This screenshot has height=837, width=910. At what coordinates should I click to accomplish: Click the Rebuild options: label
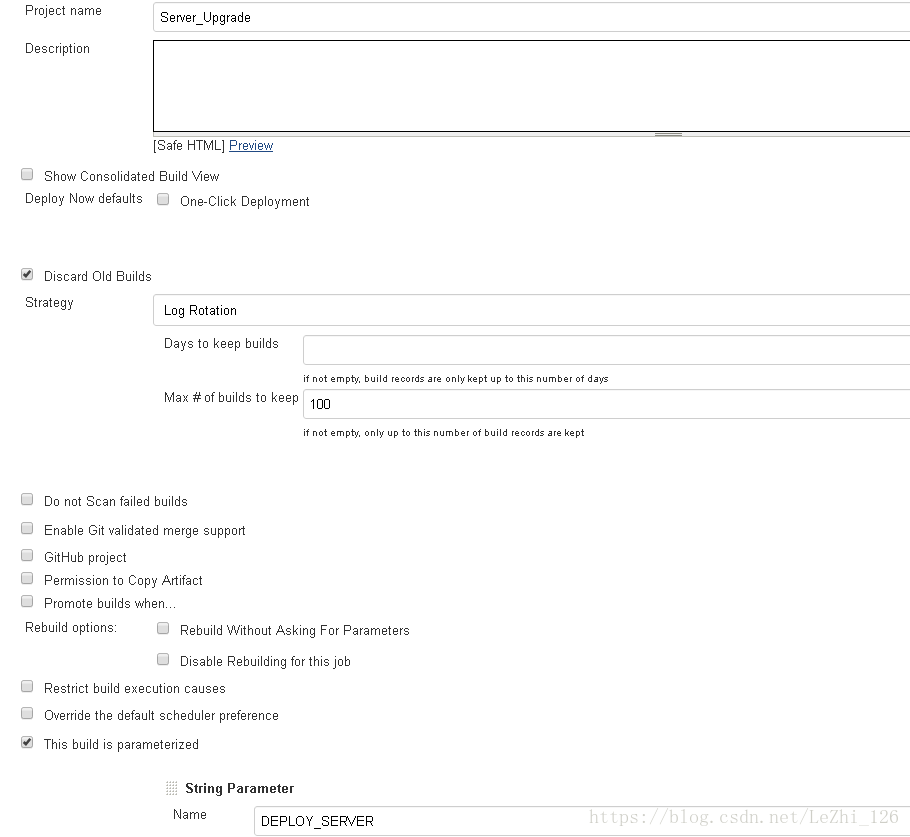[71, 627]
